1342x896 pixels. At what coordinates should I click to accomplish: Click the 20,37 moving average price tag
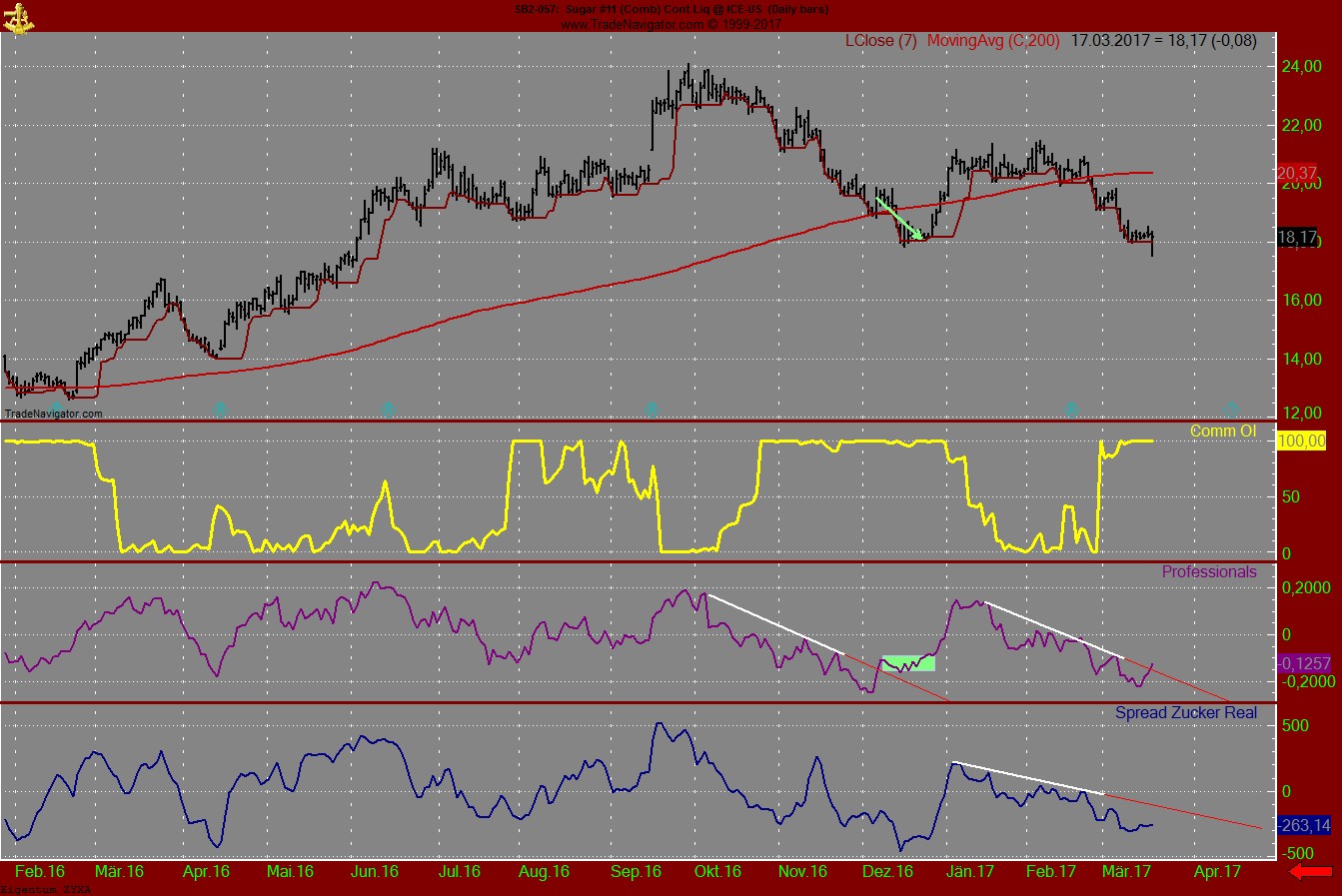pyautogui.click(x=1296, y=174)
